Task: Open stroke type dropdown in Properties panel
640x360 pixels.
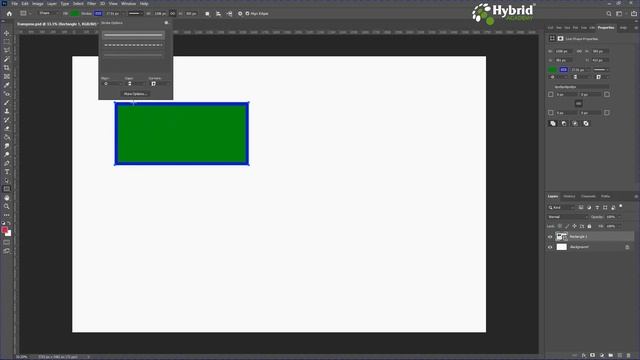Action: (602, 70)
